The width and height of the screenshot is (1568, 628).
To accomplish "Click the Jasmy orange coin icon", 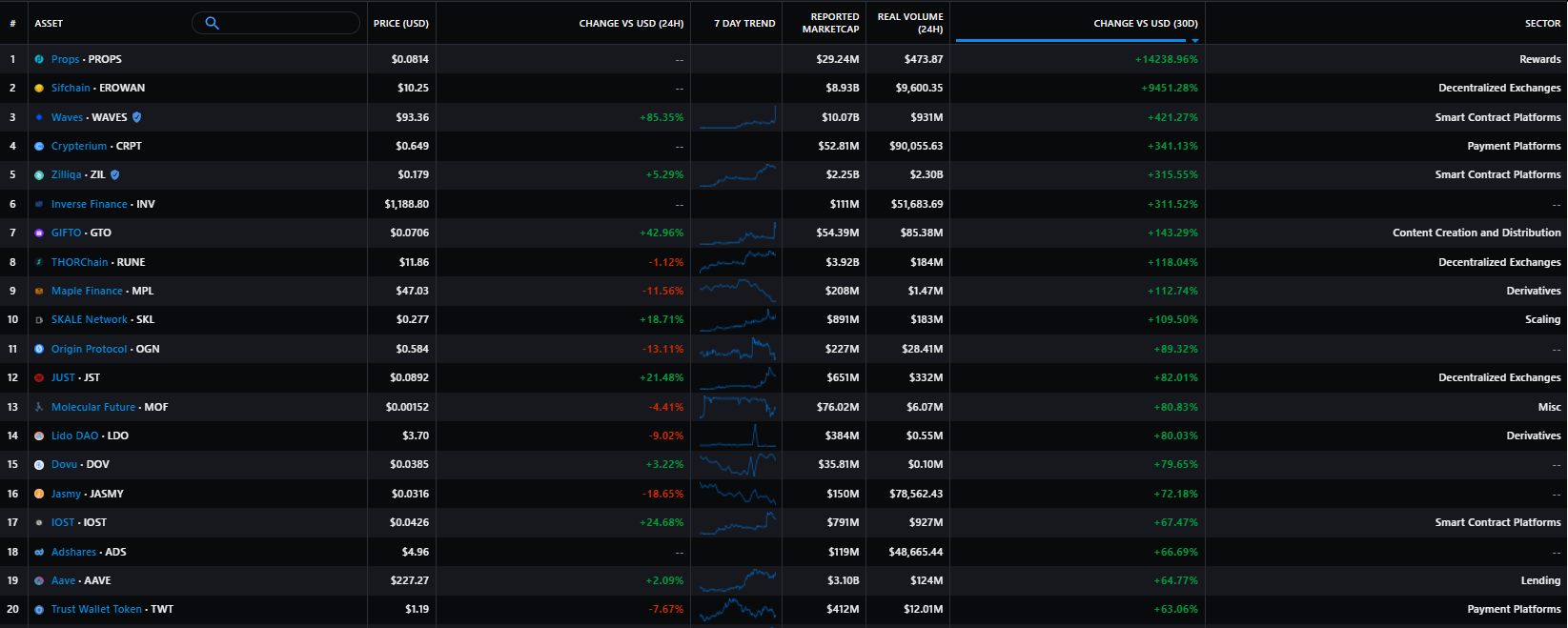I will point(39,494).
